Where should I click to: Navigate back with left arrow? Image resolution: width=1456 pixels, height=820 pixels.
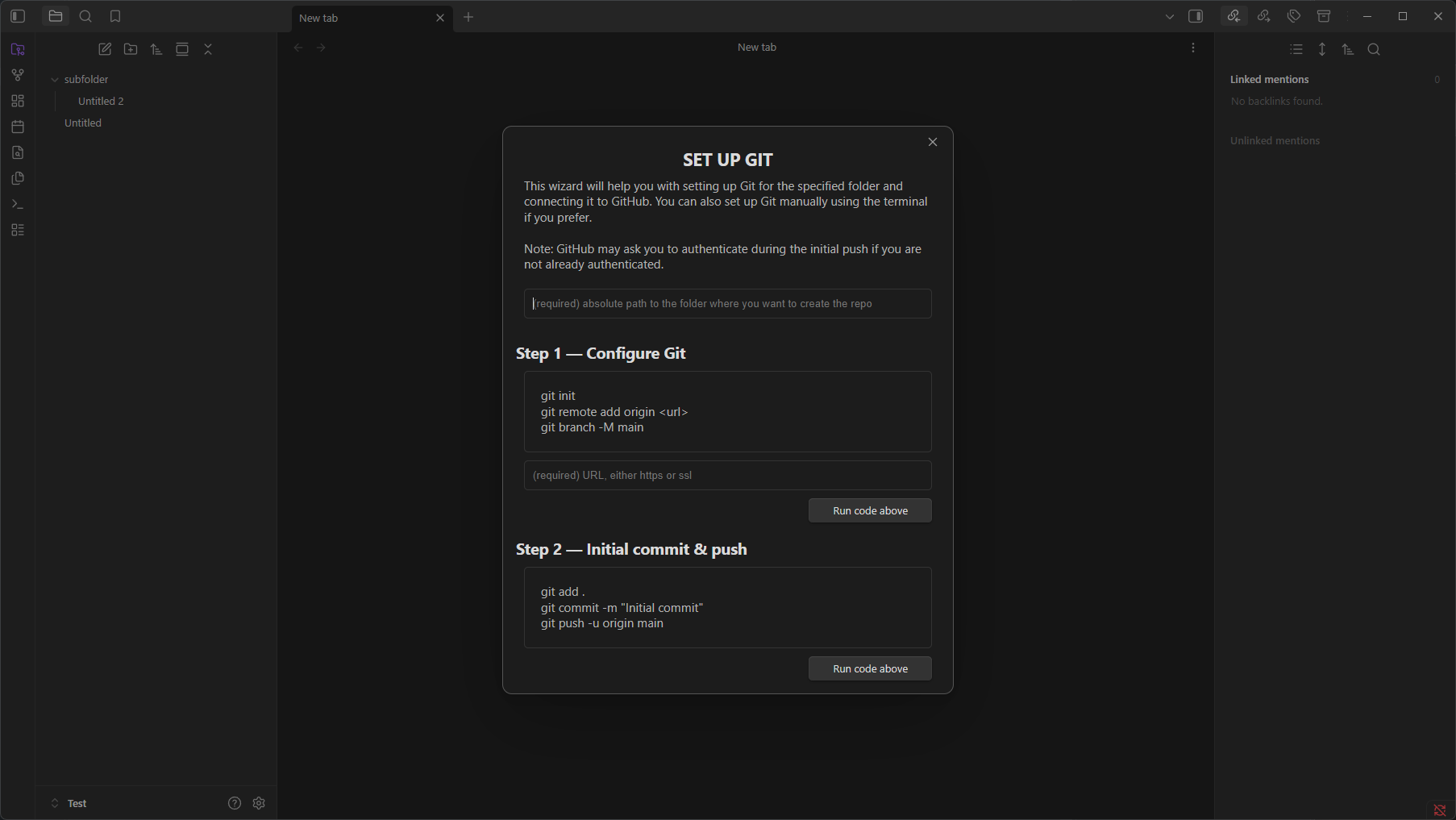pyautogui.click(x=298, y=48)
